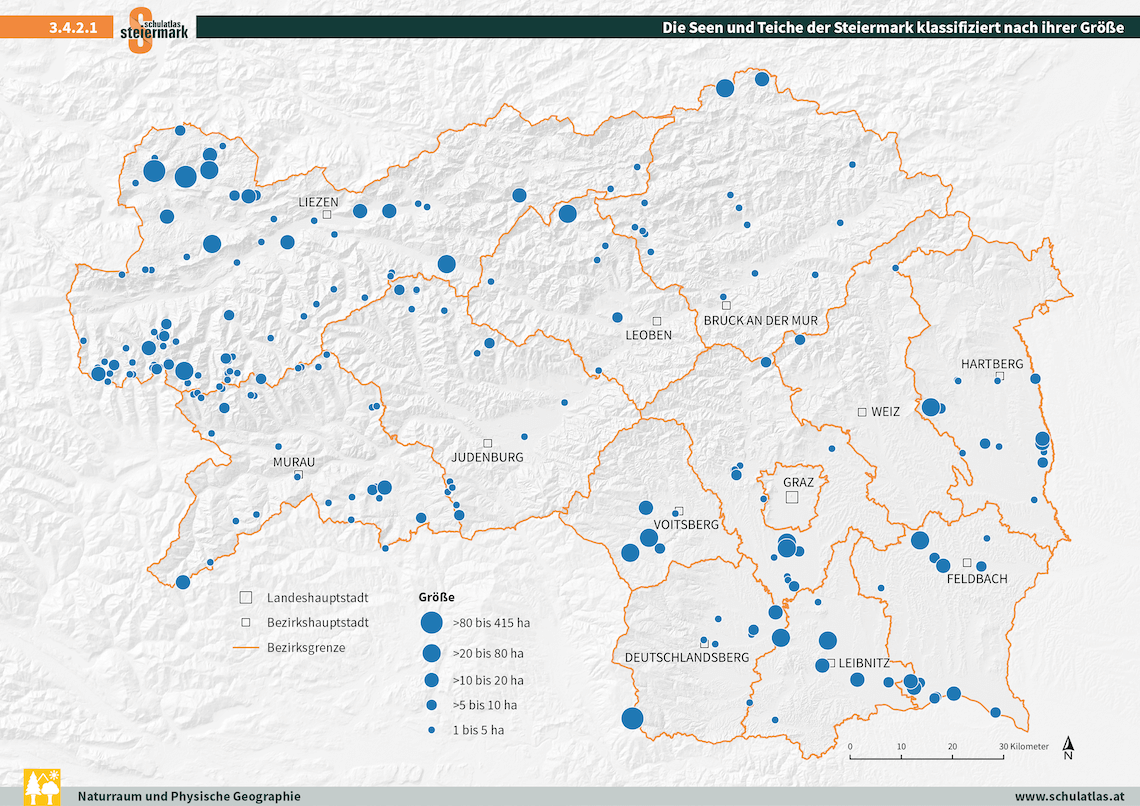Click the Liezen town square marker
This screenshot has width=1140, height=806.
click(x=326, y=214)
